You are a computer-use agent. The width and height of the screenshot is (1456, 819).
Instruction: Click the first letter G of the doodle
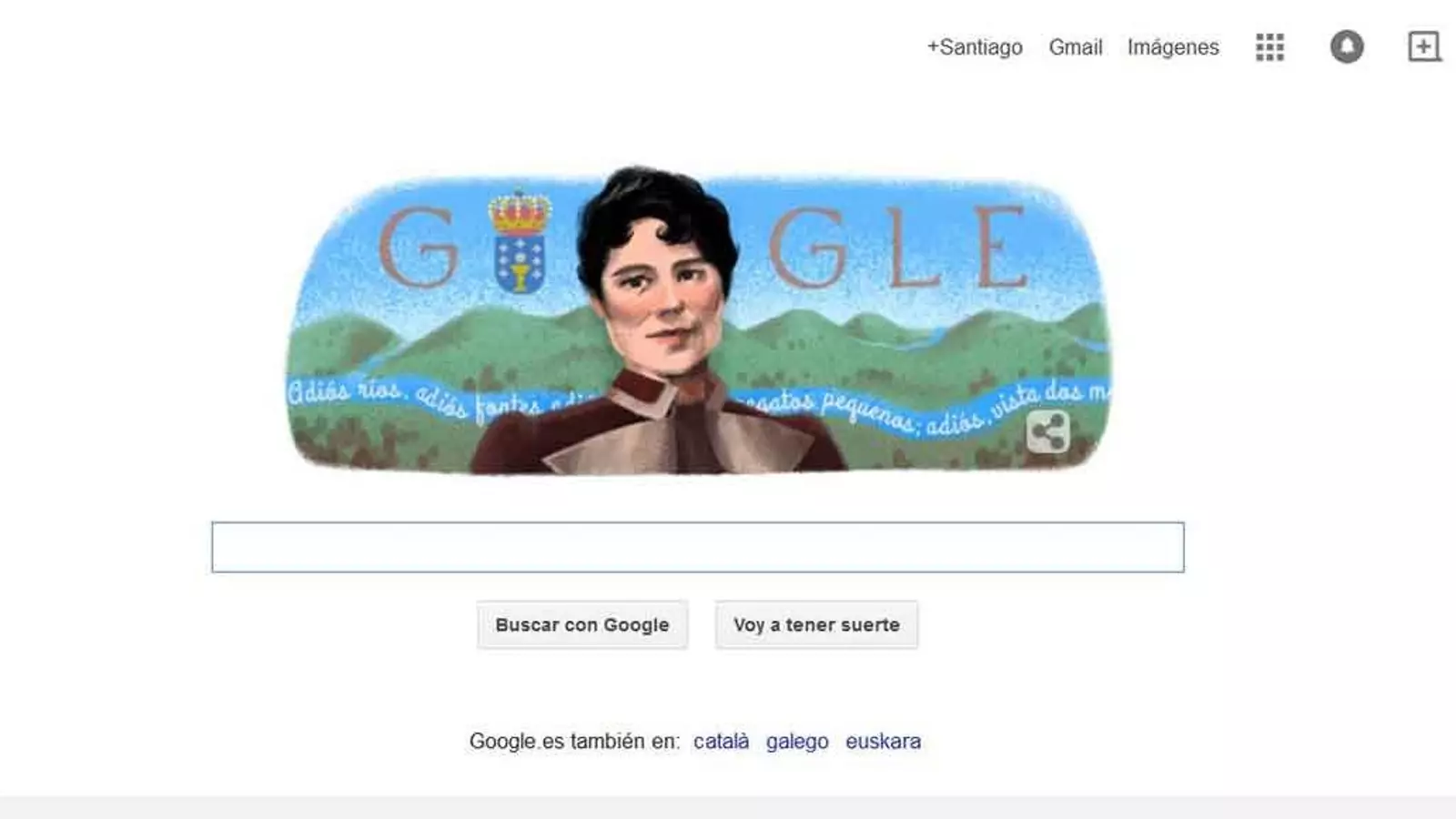click(418, 247)
